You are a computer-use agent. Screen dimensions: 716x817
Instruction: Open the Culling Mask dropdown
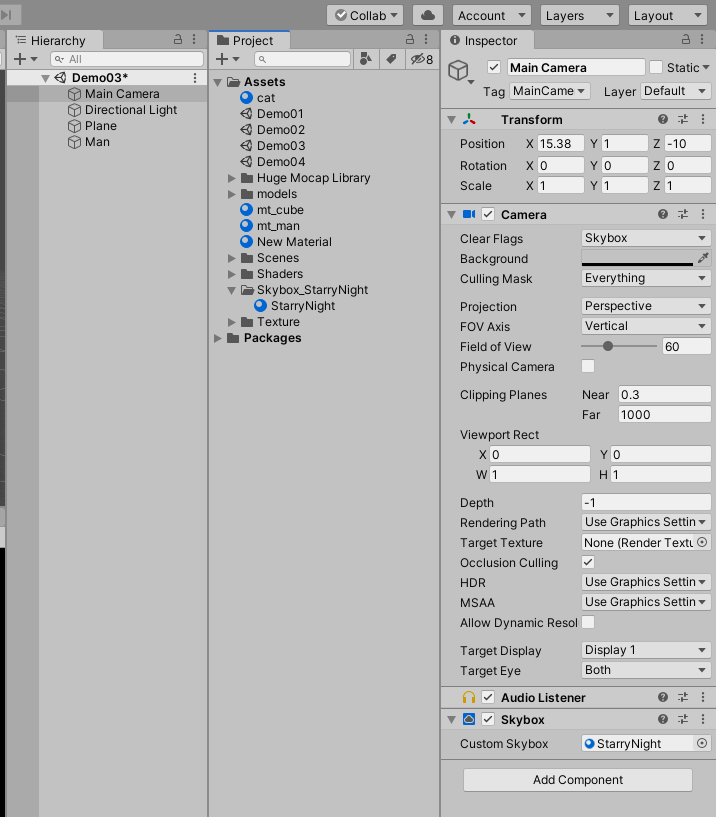pyautogui.click(x=646, y=278)
